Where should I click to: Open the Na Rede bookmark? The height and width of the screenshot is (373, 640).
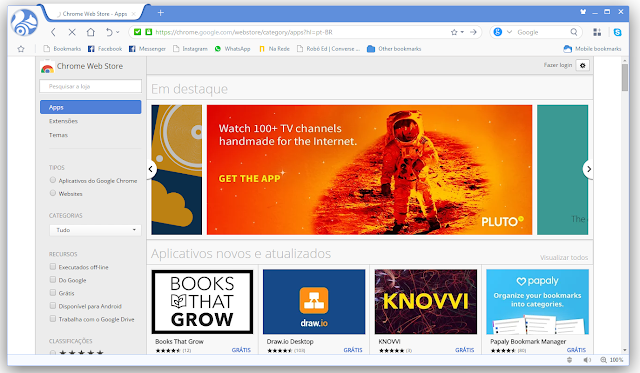(x=274, y=49)
